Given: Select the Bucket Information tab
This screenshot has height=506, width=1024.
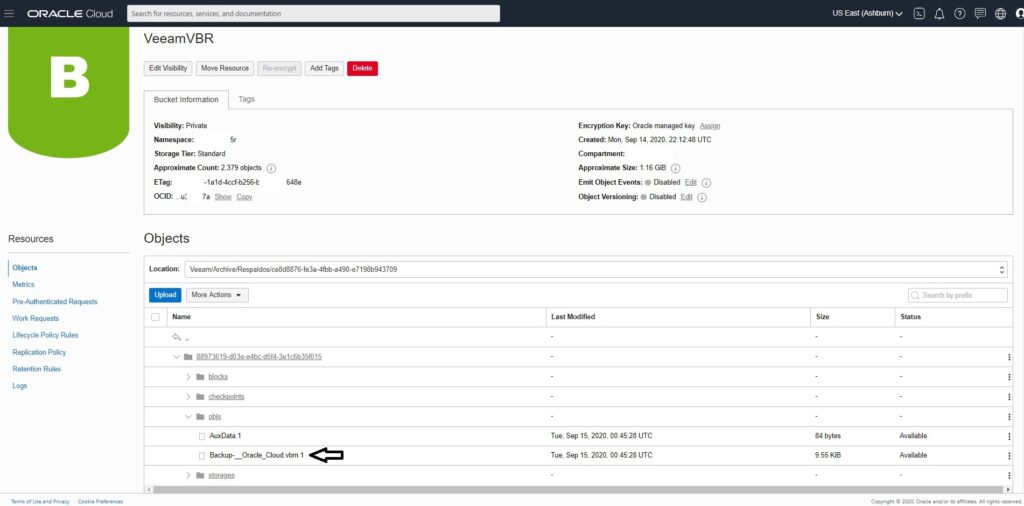Looking at the screenshot, I should [186, 100].
